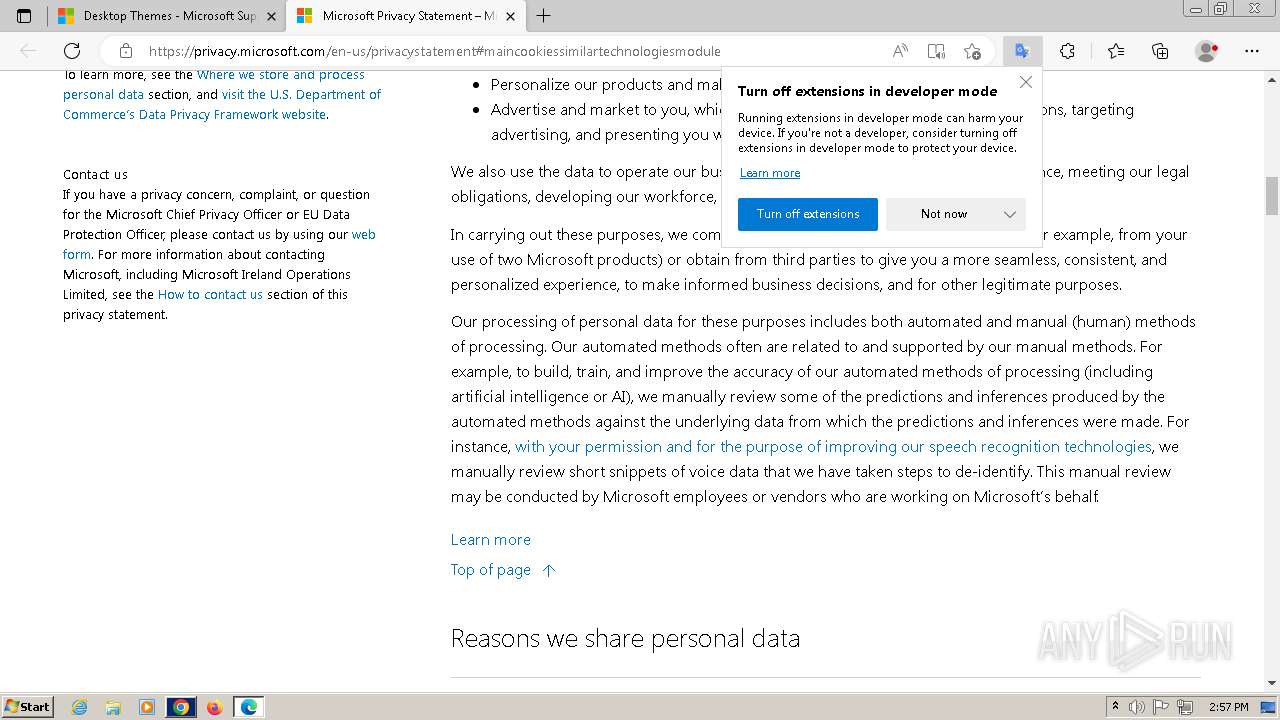Open Action Center flag tray icon

pyautogui.click(x=1162, y=707)
